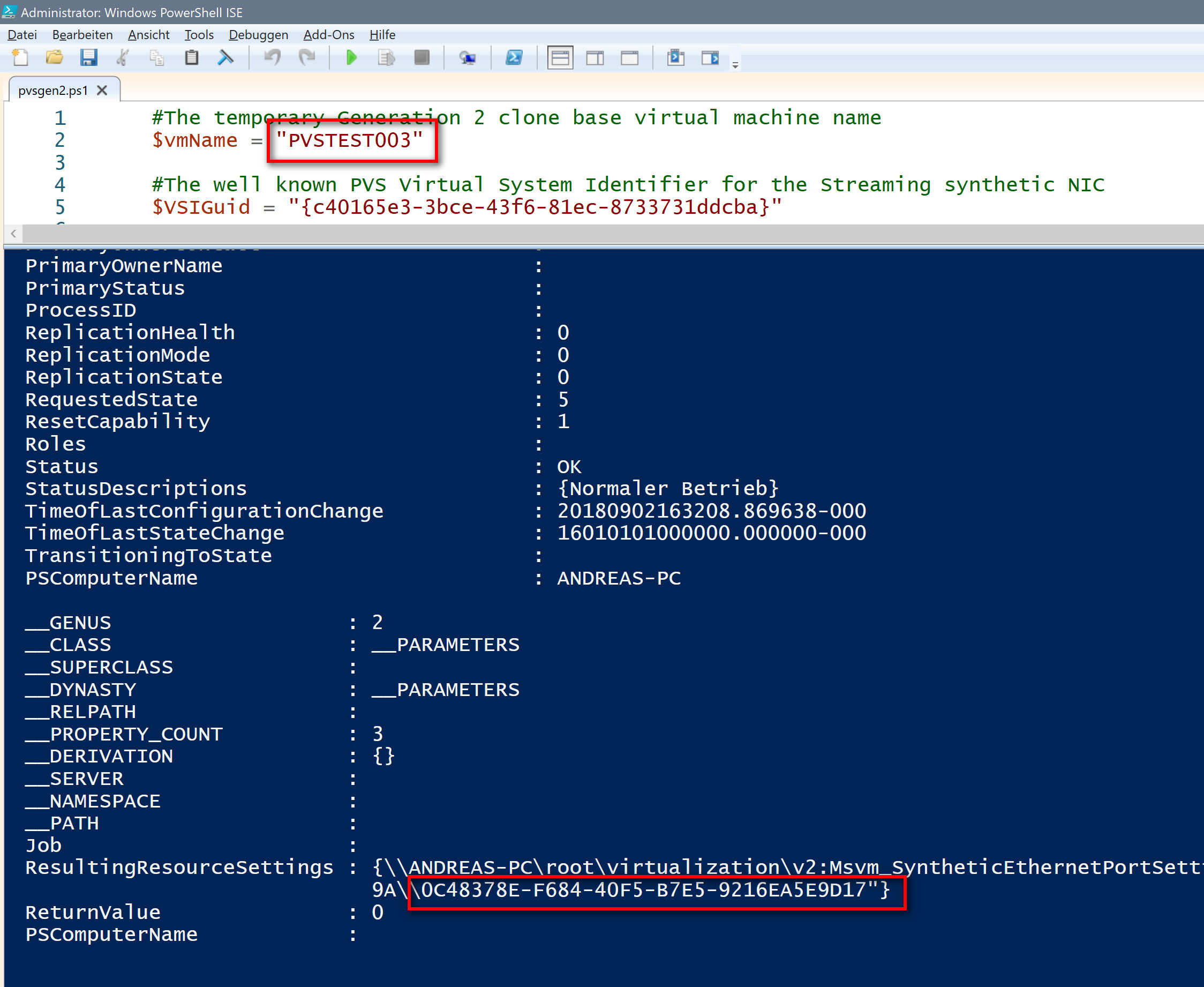Toggle Show Script Pane Right layout
This screenshot has height=987, width=1204.
pos(595,57)
